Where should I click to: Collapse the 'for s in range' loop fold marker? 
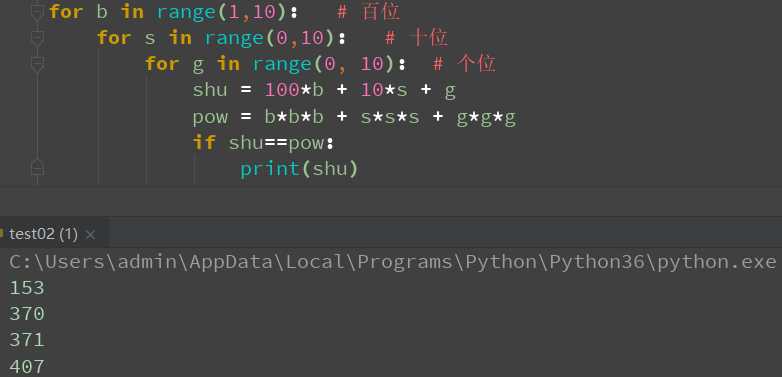pyautogui.click(x=37, y=38)
